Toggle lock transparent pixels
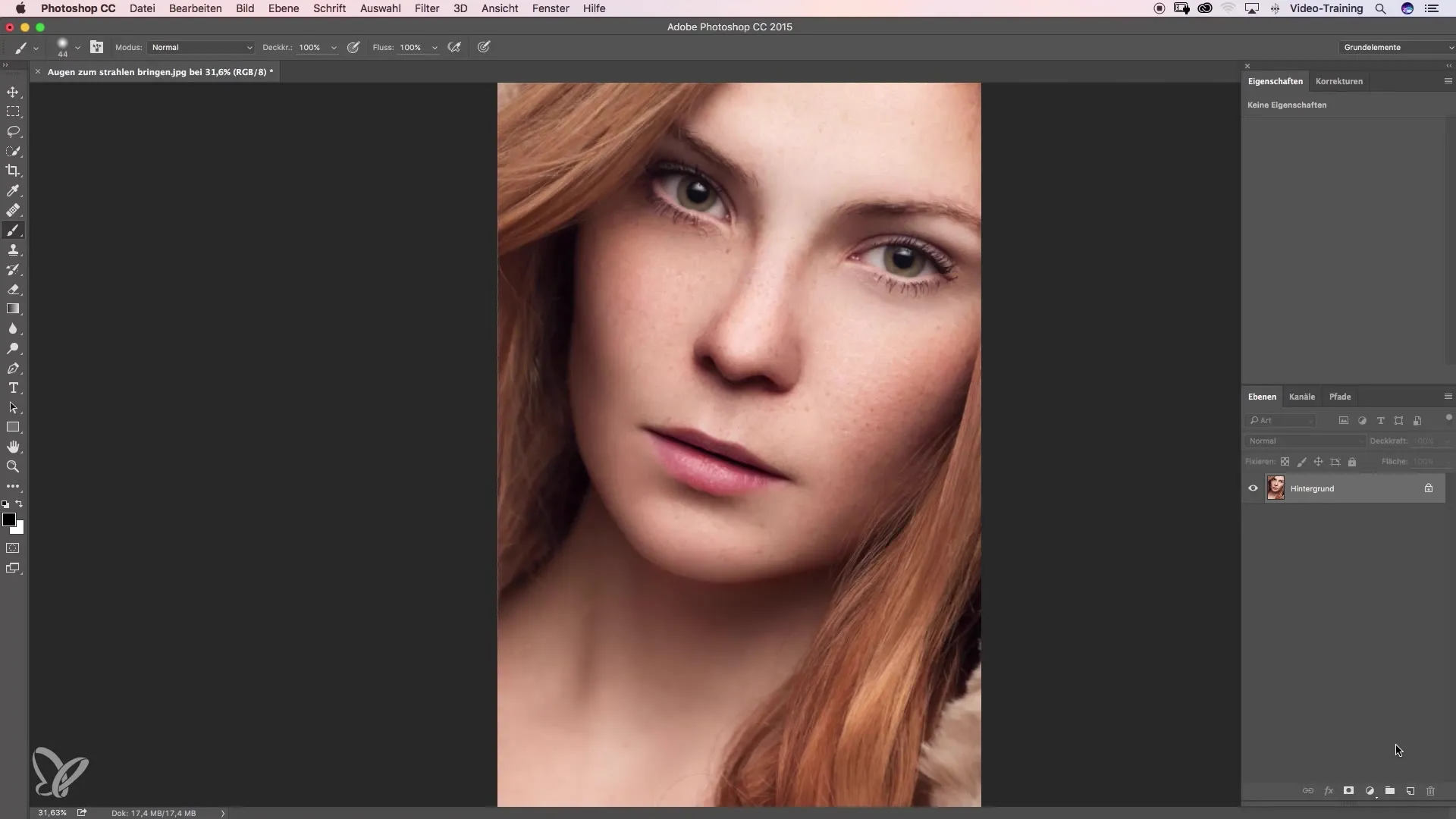1456x819 pixels. [x=1285, y=461]
